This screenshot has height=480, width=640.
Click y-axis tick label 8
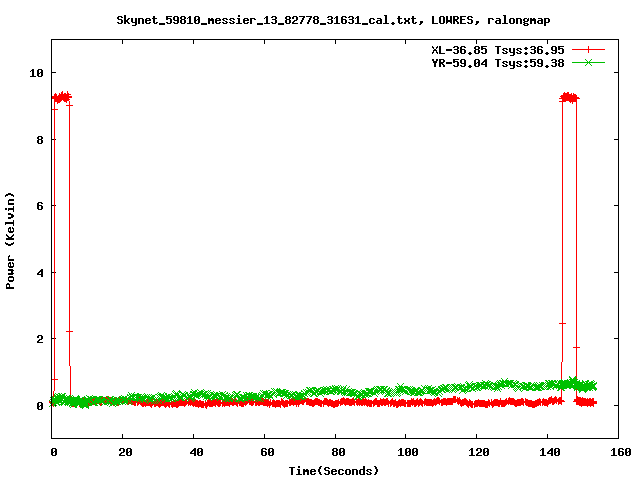[40, 140]
